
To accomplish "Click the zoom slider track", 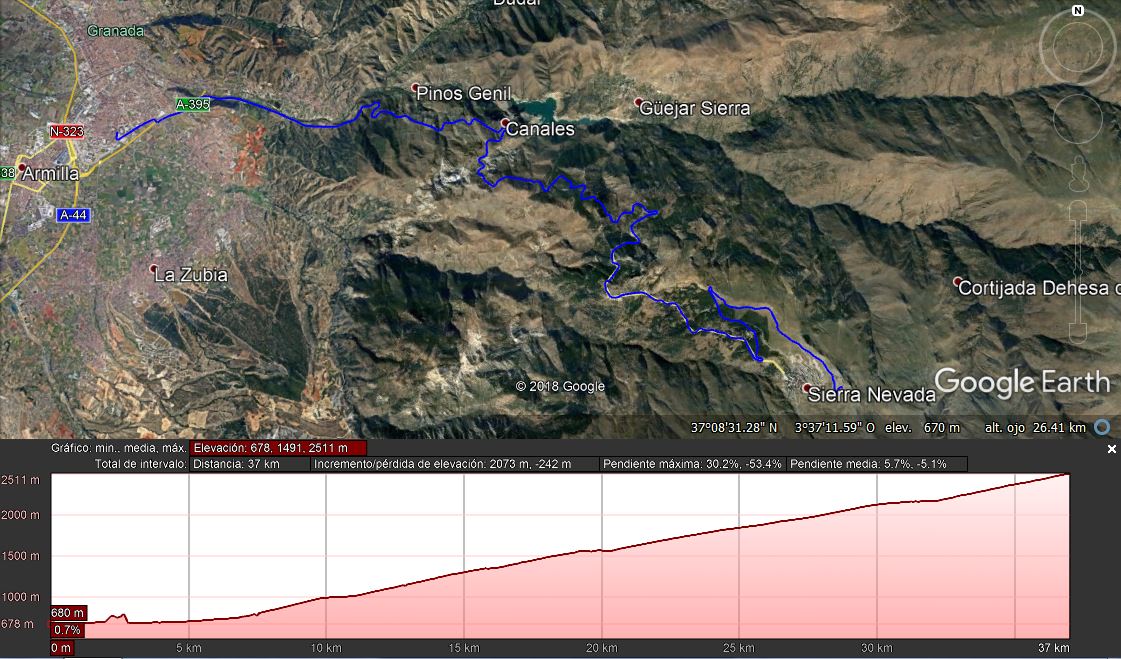I will 1078,272.
